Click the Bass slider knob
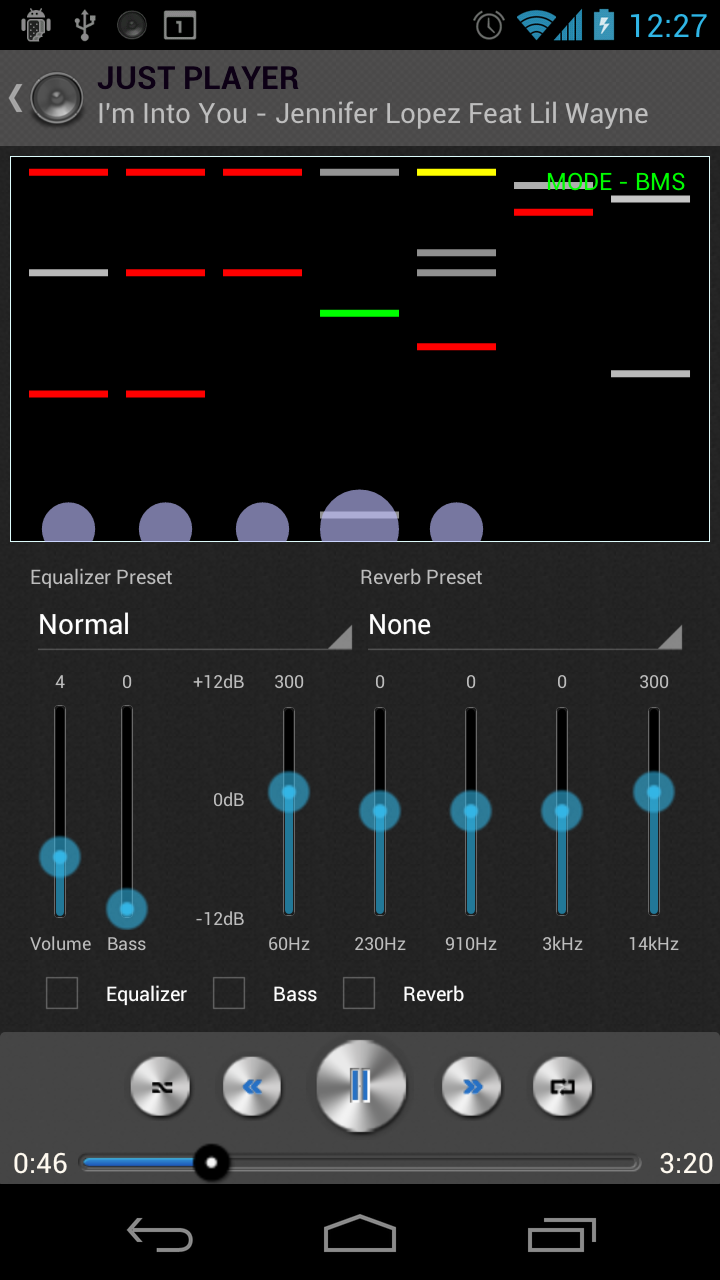Viewport: 720px width, 1280px height. [x=127, y=909]
